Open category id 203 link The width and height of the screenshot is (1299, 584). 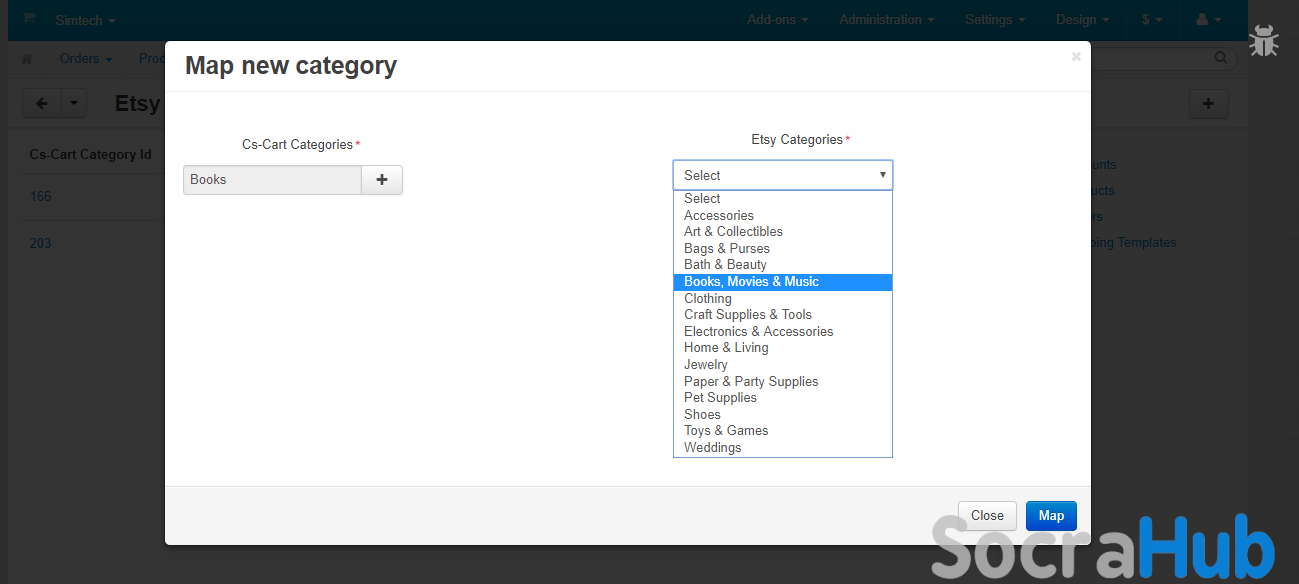40,244
